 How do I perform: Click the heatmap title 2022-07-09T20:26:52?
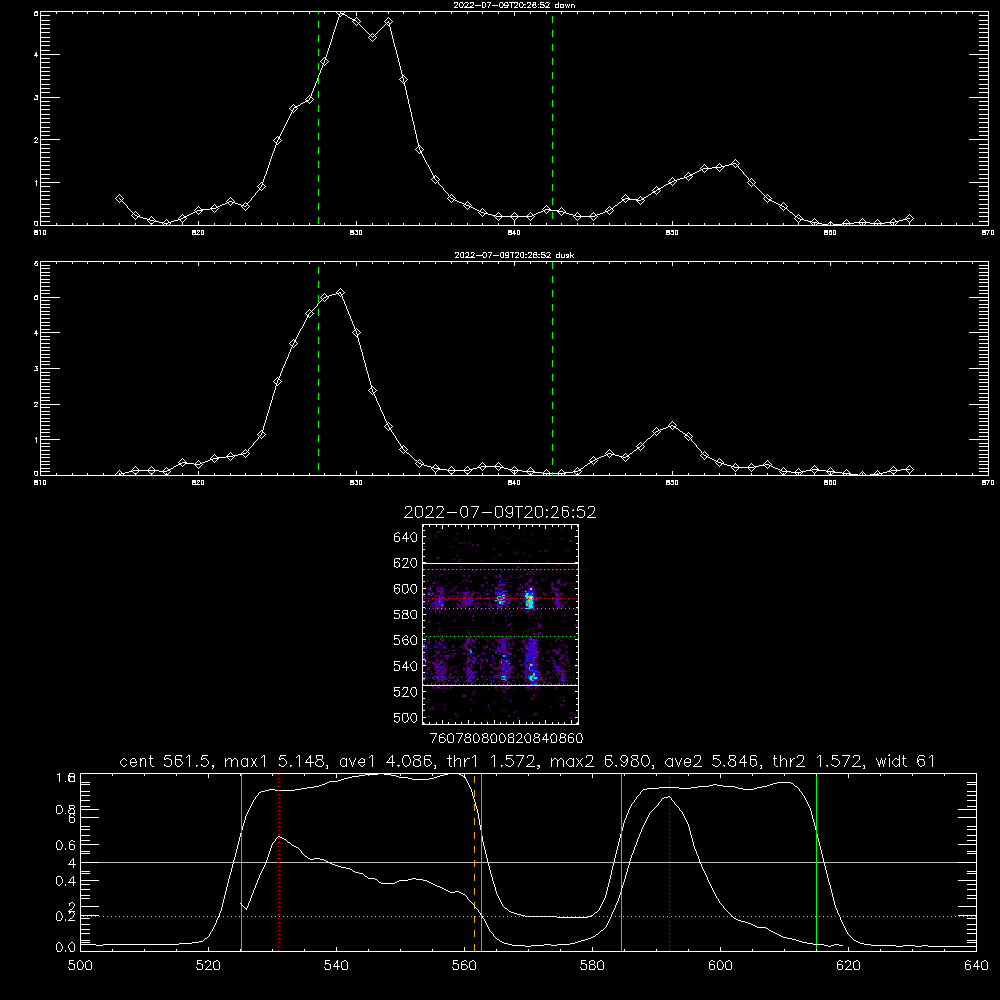pyautogui.click(x=499, y=512)
